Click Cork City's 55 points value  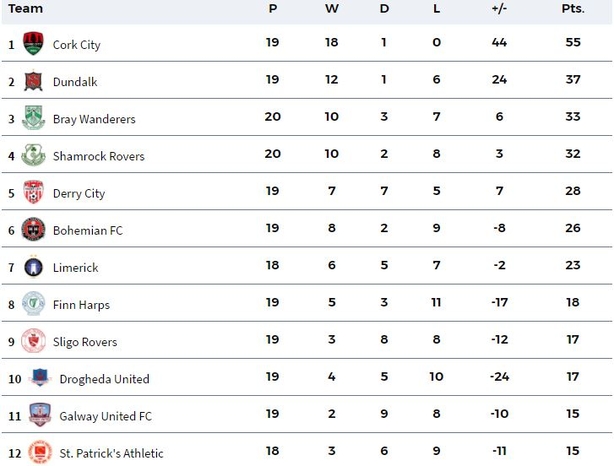pos(573,42)
